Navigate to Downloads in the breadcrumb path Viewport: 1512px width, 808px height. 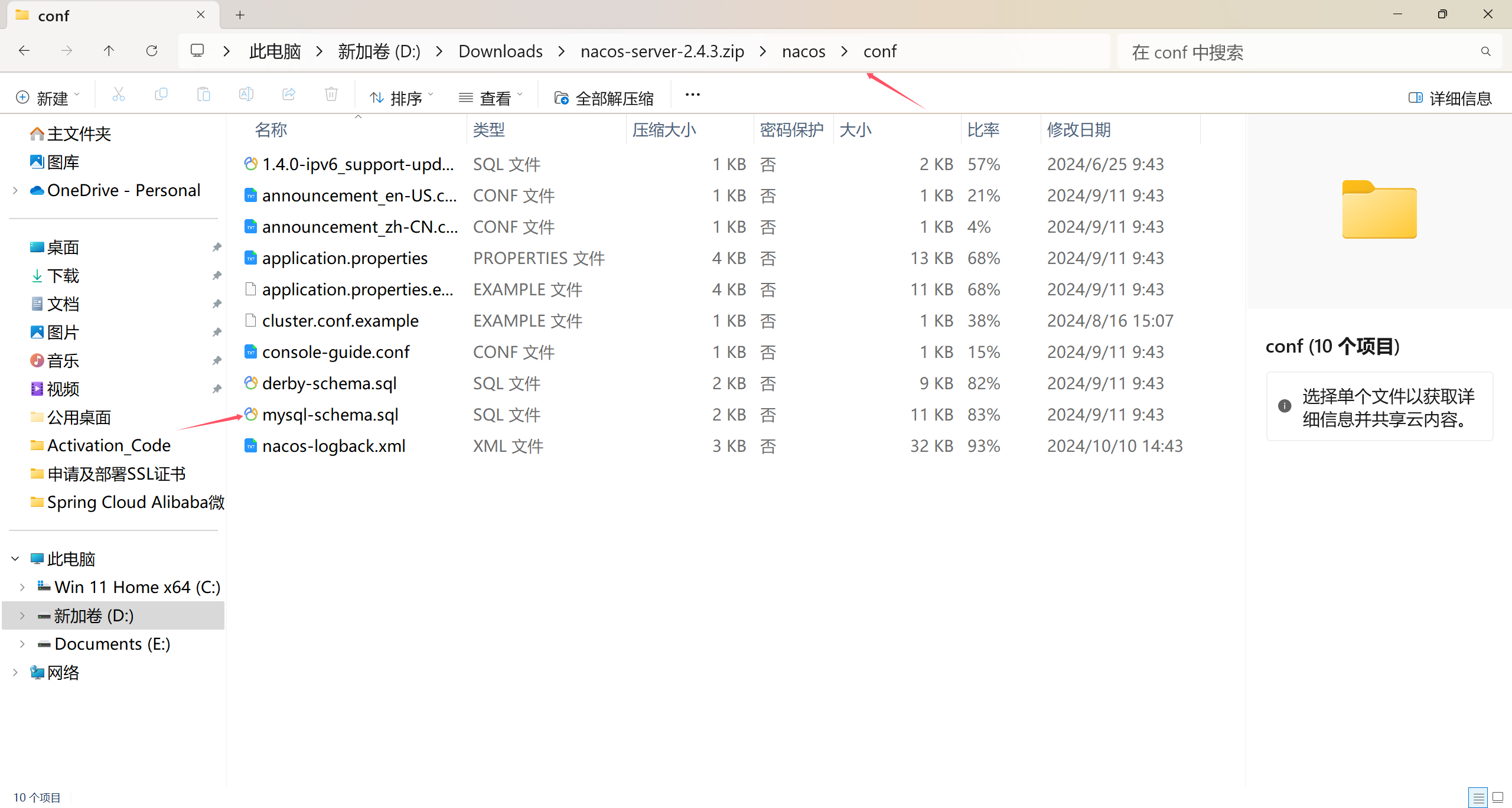pyautogui.click(x=500, y=51)
